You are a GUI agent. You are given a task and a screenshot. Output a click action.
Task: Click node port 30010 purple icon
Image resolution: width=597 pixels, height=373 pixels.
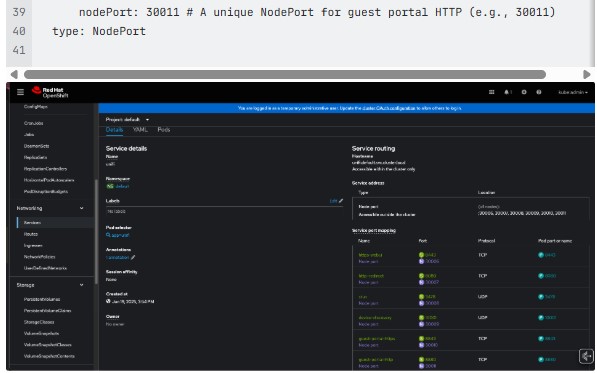(x=421, y=345)
